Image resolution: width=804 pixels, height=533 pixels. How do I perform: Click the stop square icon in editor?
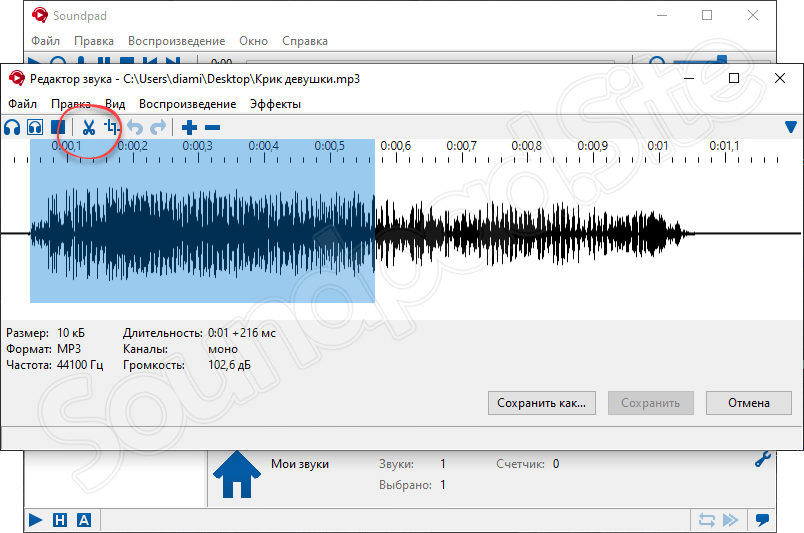(x=58, y=127)
